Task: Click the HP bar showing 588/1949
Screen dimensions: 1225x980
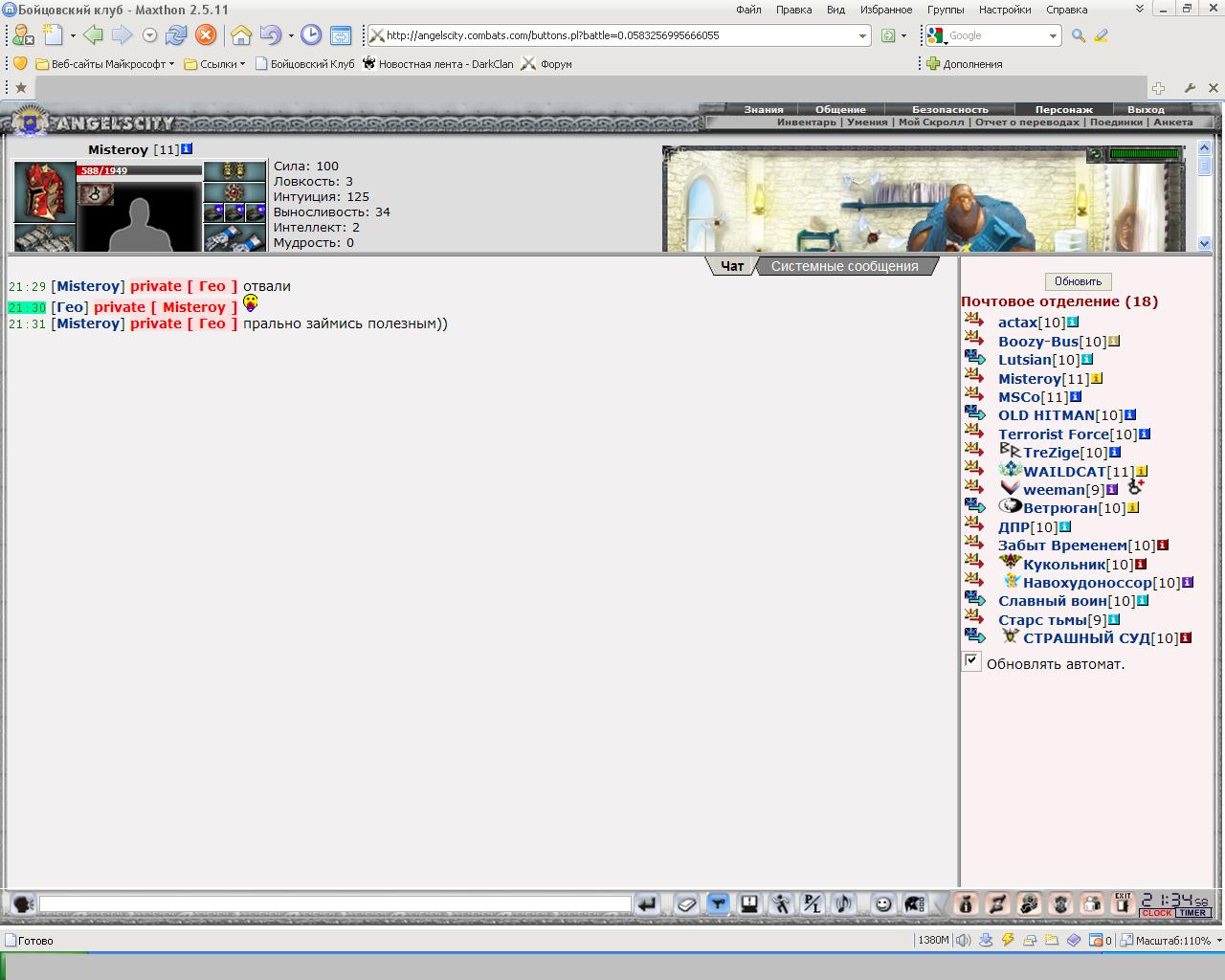Action: pyautogui.click(x=139, y=170)
